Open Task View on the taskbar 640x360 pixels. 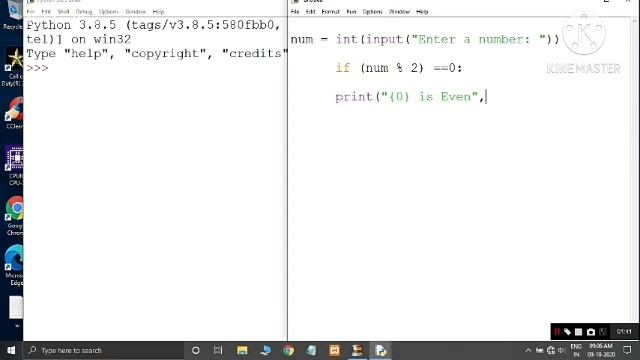218,350
